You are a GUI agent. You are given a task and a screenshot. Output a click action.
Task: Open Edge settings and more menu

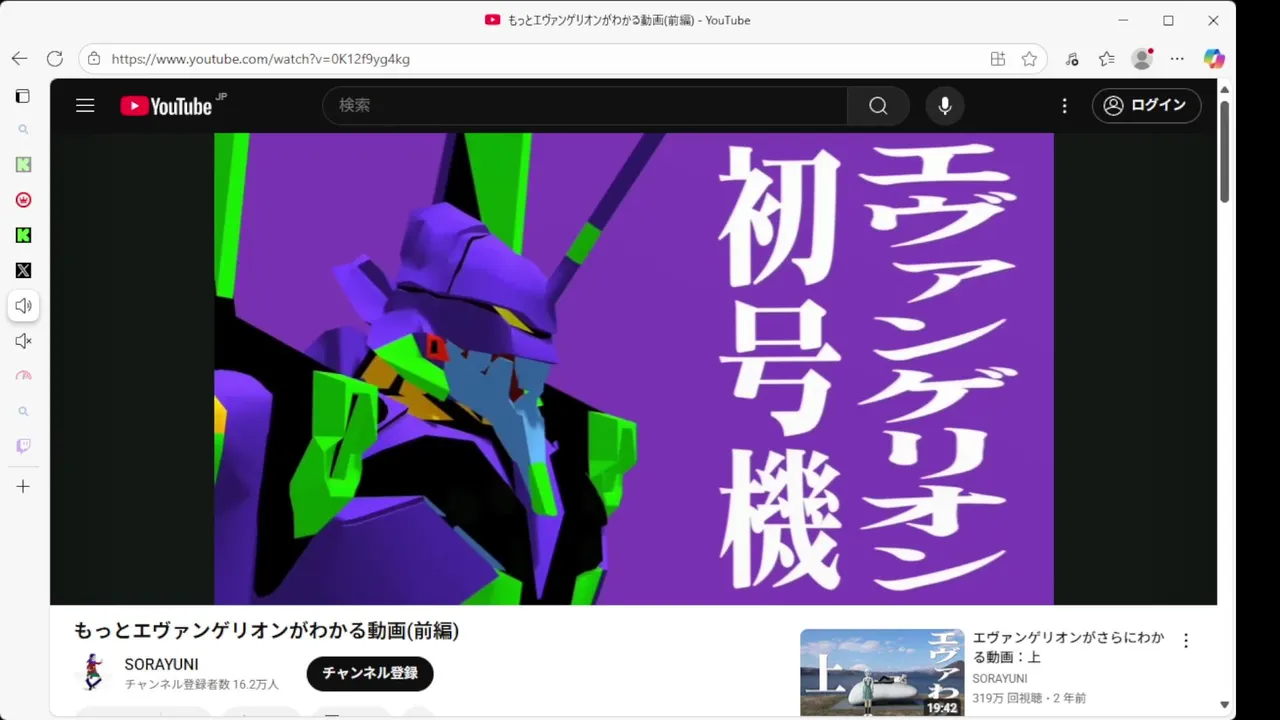click(1177, 59)
